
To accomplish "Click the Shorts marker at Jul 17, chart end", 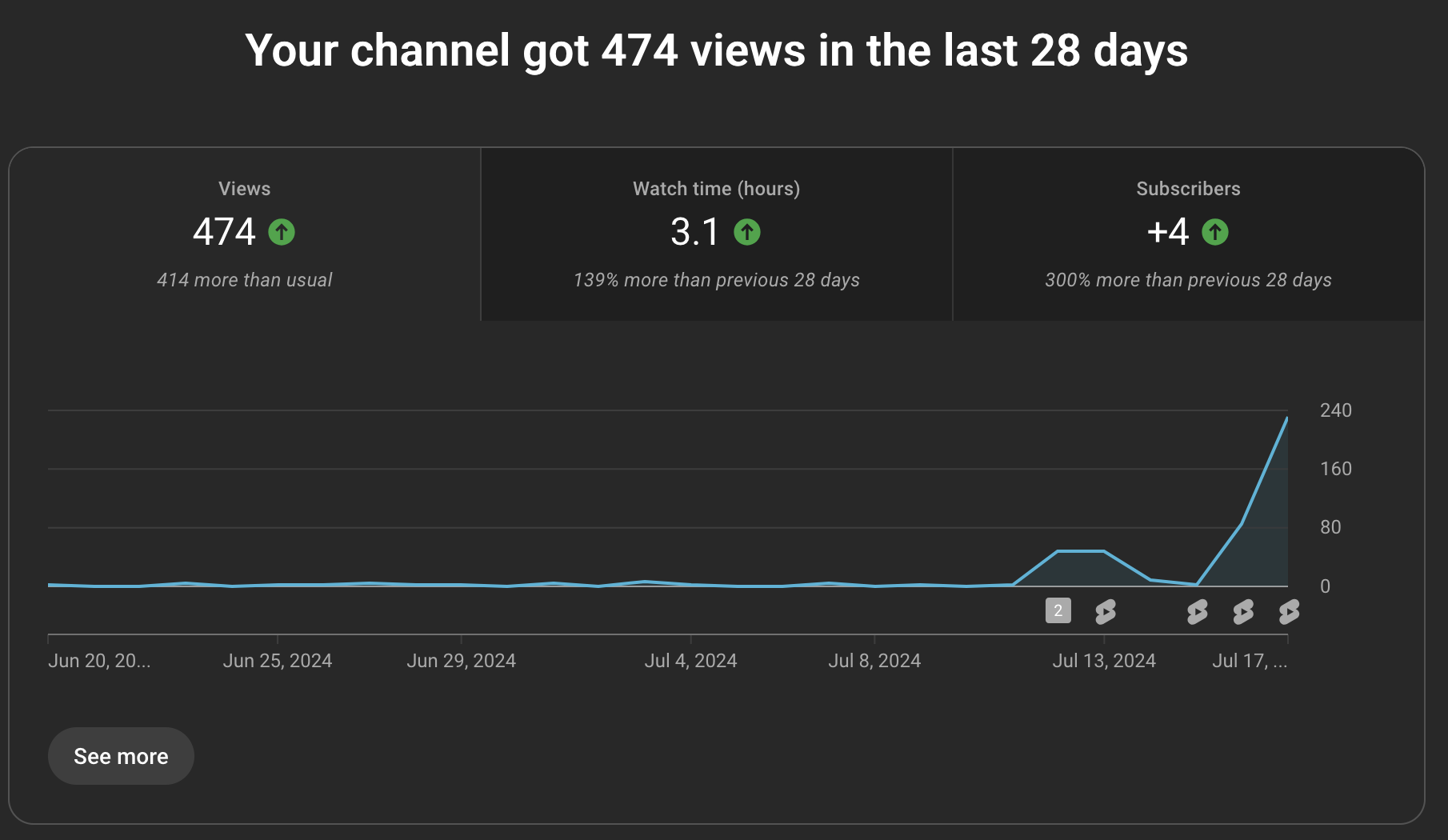I will point(1289,612).
